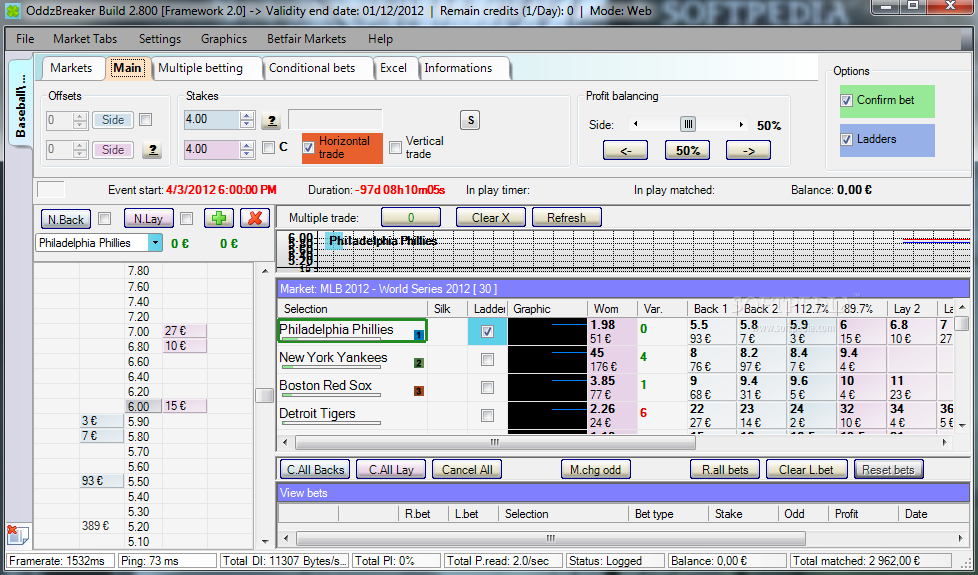
Task: Switch to the Markets tab
Action: (71, 68)
